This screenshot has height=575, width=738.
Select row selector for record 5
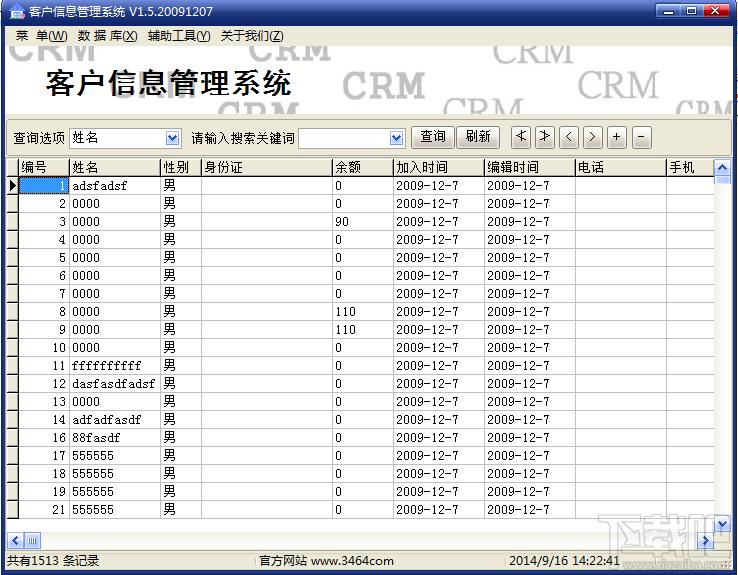12,258
